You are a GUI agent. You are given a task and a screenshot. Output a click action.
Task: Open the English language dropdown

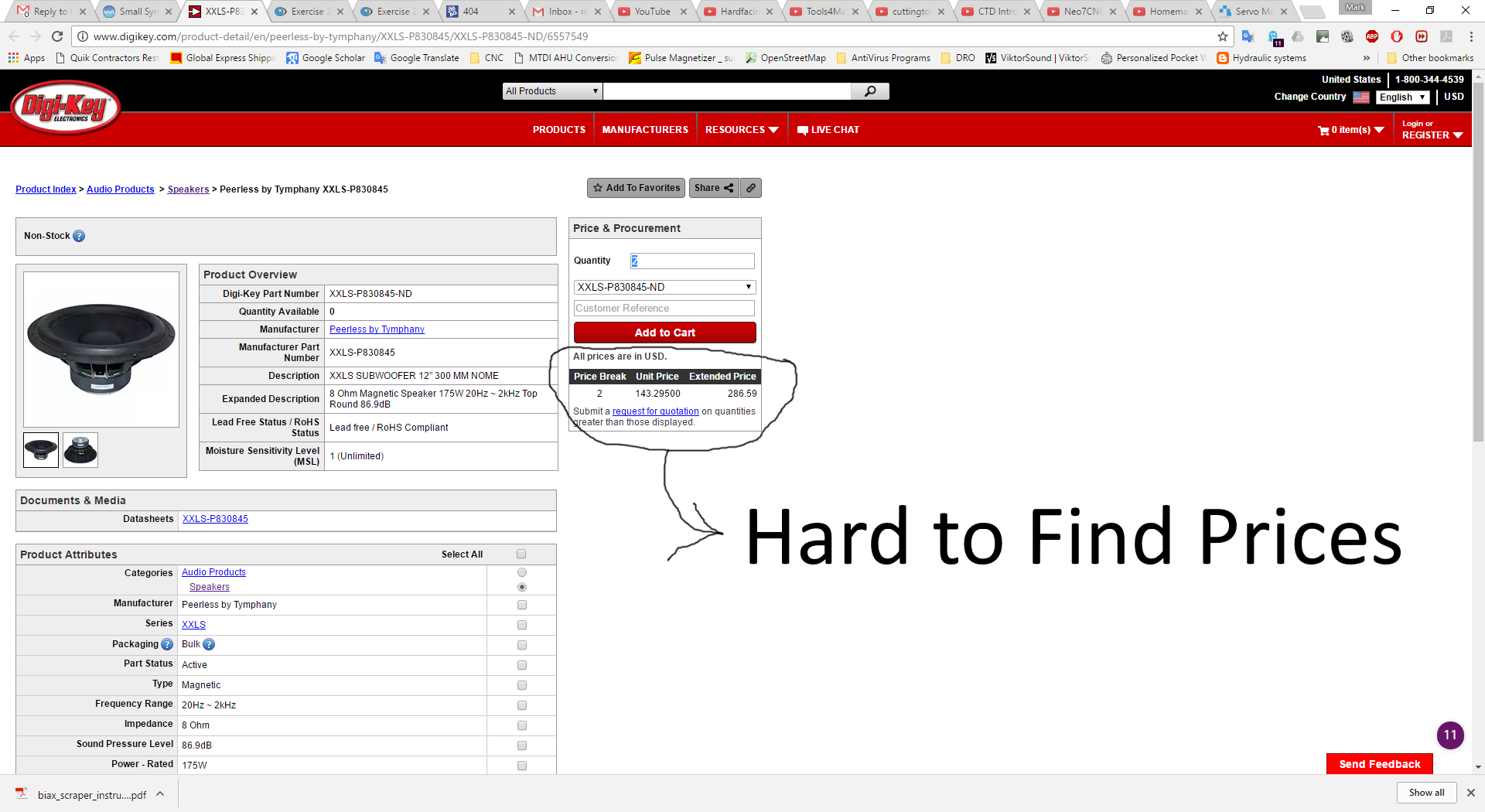(x=1403, y=97)
